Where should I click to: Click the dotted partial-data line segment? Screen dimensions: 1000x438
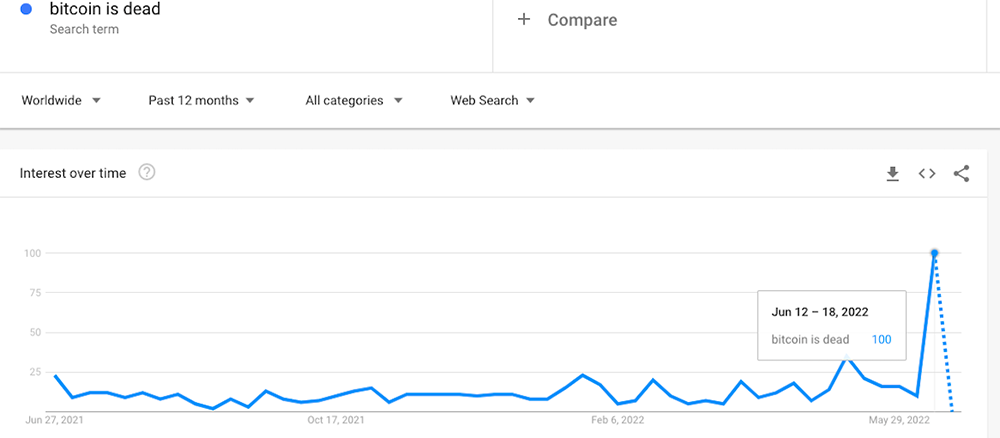[944, 332]
